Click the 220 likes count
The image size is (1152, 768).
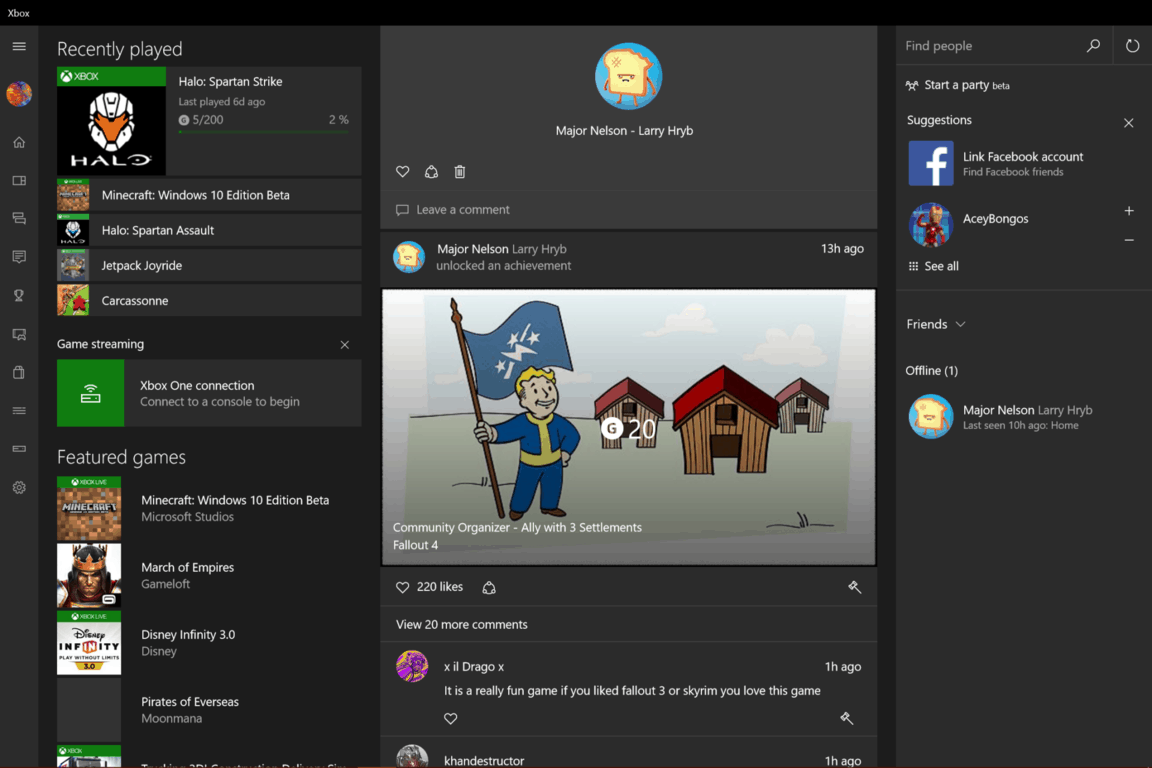tap(439, 587)
